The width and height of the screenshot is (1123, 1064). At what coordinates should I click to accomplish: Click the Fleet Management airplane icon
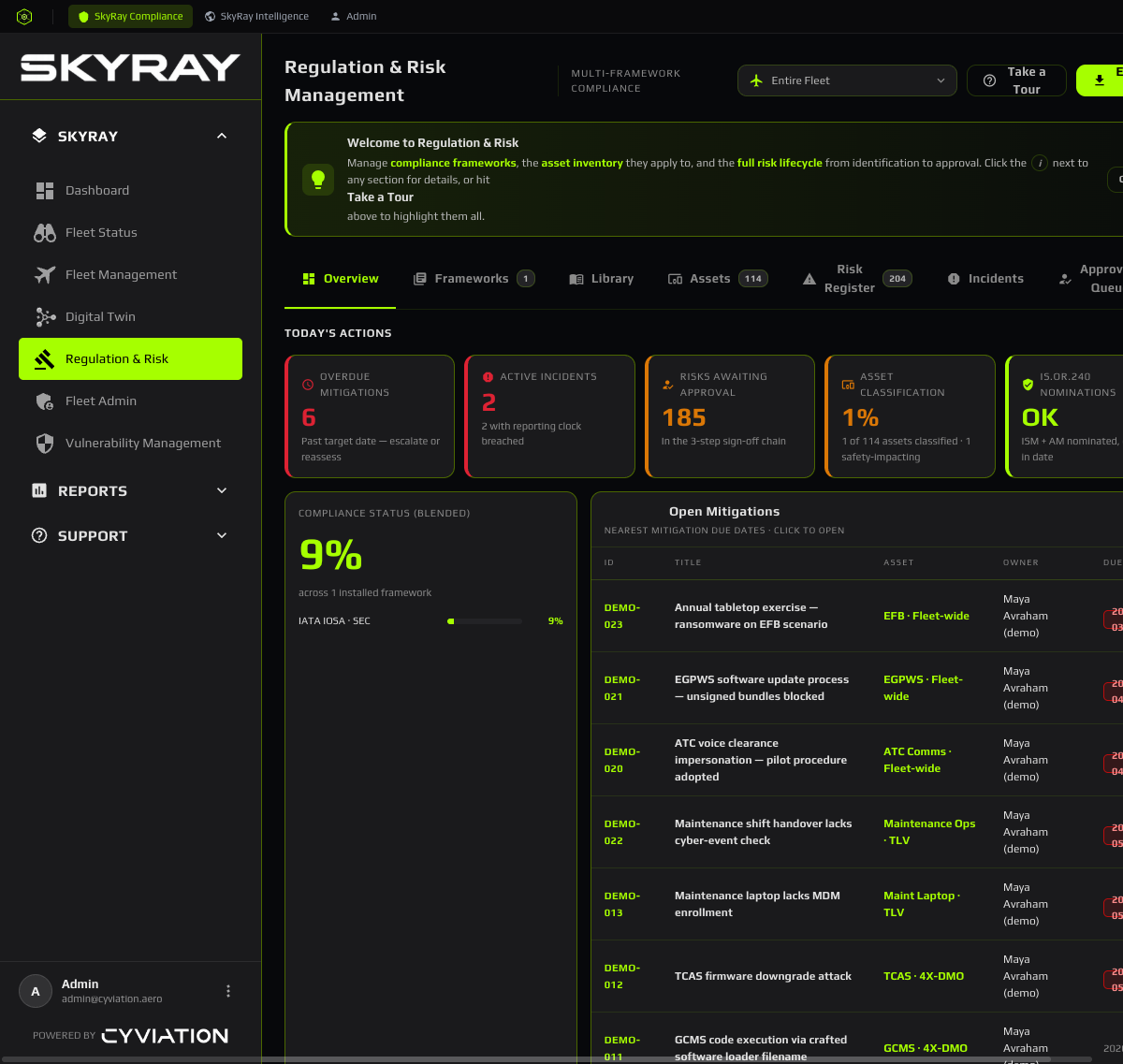click(x=45, y=274)
